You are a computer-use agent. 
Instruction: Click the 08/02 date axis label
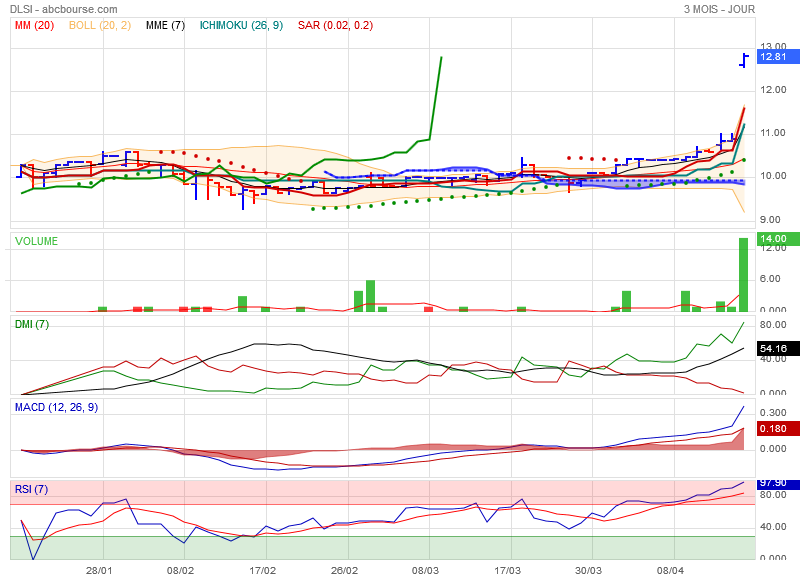click(181, 570)
